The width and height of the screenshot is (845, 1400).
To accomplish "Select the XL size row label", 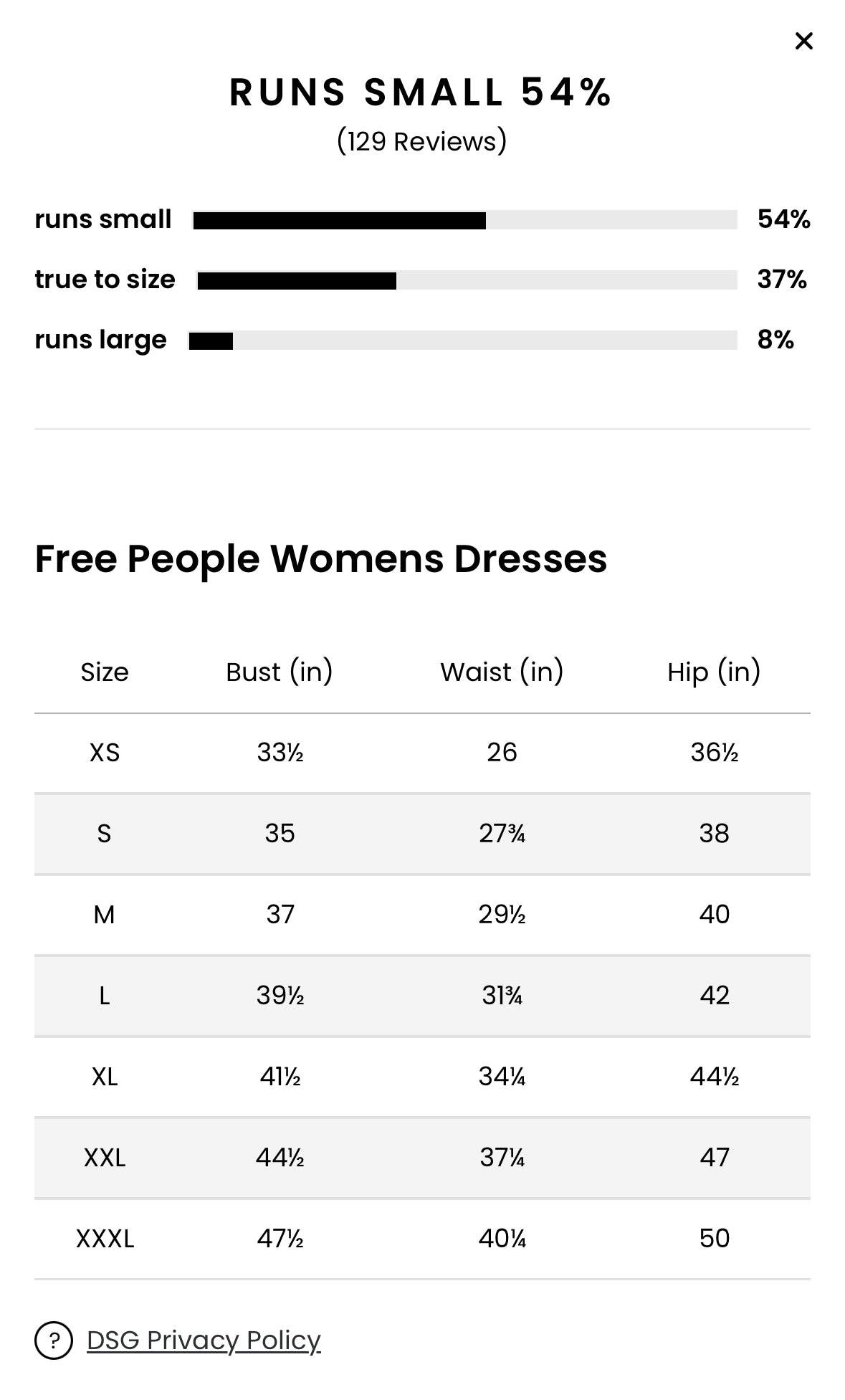I will tap(105, 1077).
